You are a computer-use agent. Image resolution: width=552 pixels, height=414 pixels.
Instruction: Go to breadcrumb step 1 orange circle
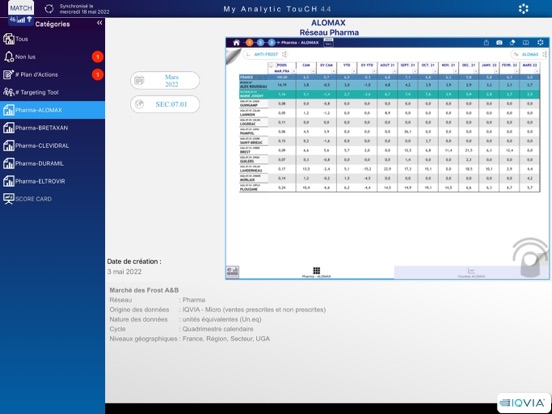point(249,43)
